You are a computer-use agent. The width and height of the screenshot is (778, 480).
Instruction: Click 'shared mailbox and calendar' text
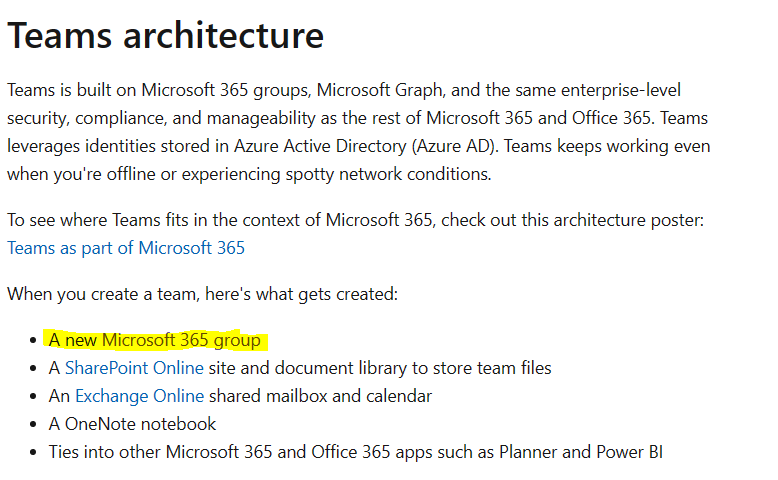(x=334, y=396)
